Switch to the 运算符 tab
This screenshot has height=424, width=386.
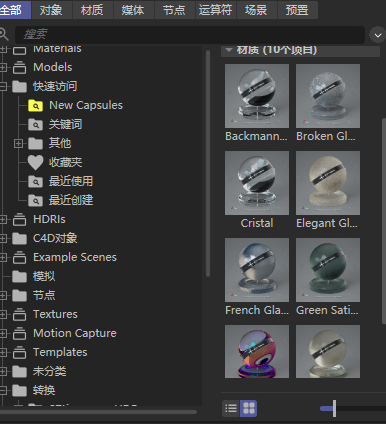[216, 10]
